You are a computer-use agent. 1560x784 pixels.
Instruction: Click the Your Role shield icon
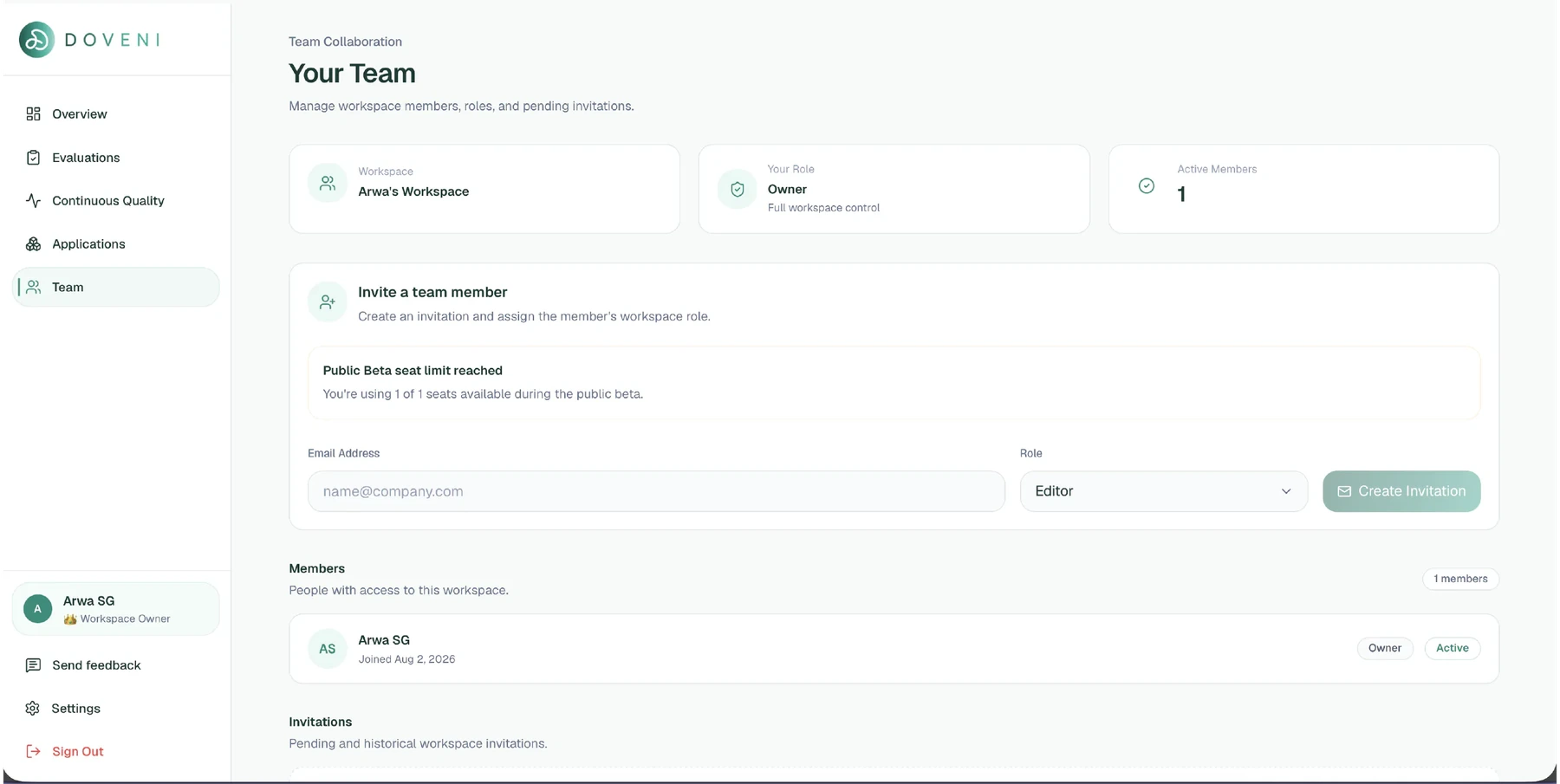point(738,190)
